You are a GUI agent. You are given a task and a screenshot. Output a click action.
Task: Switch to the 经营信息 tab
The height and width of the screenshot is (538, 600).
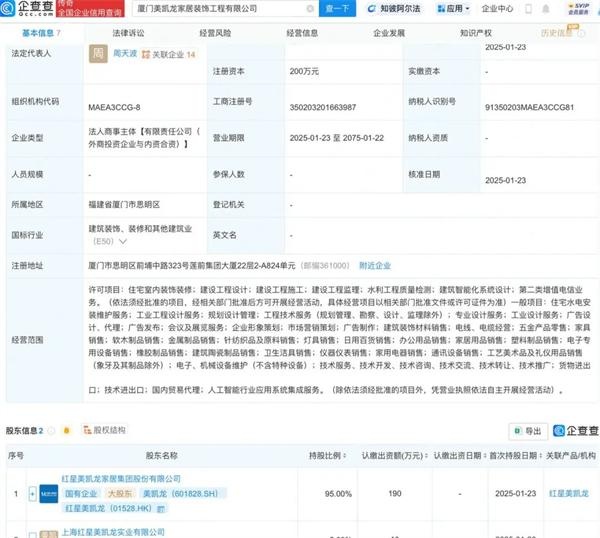tap(302, 33)
